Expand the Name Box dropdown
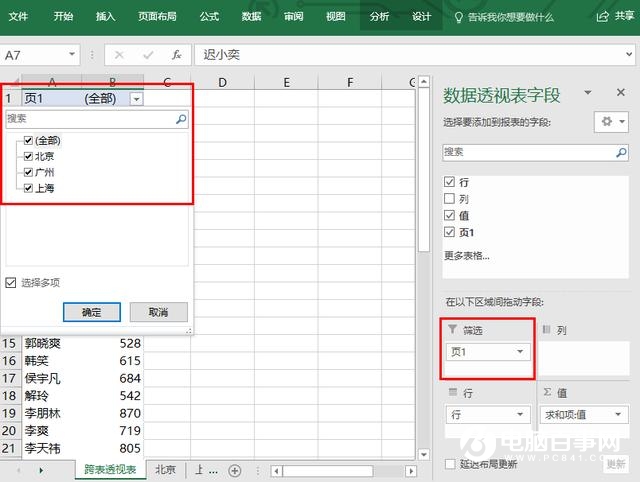Viewport: 640px width, 482px height. pyautogui.click(x=72, y=55)
